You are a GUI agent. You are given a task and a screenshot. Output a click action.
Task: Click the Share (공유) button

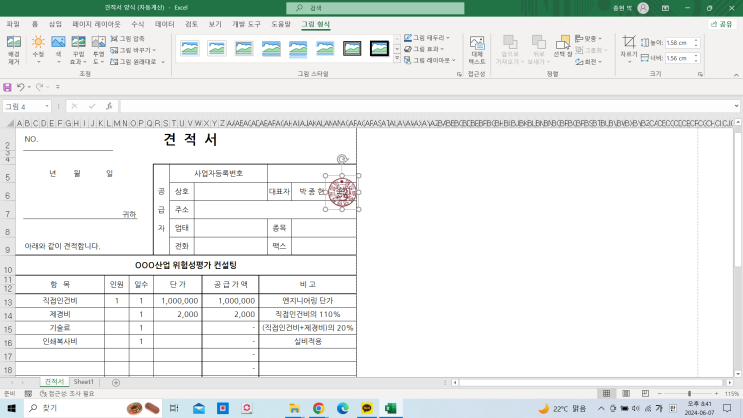pos(722,24)
